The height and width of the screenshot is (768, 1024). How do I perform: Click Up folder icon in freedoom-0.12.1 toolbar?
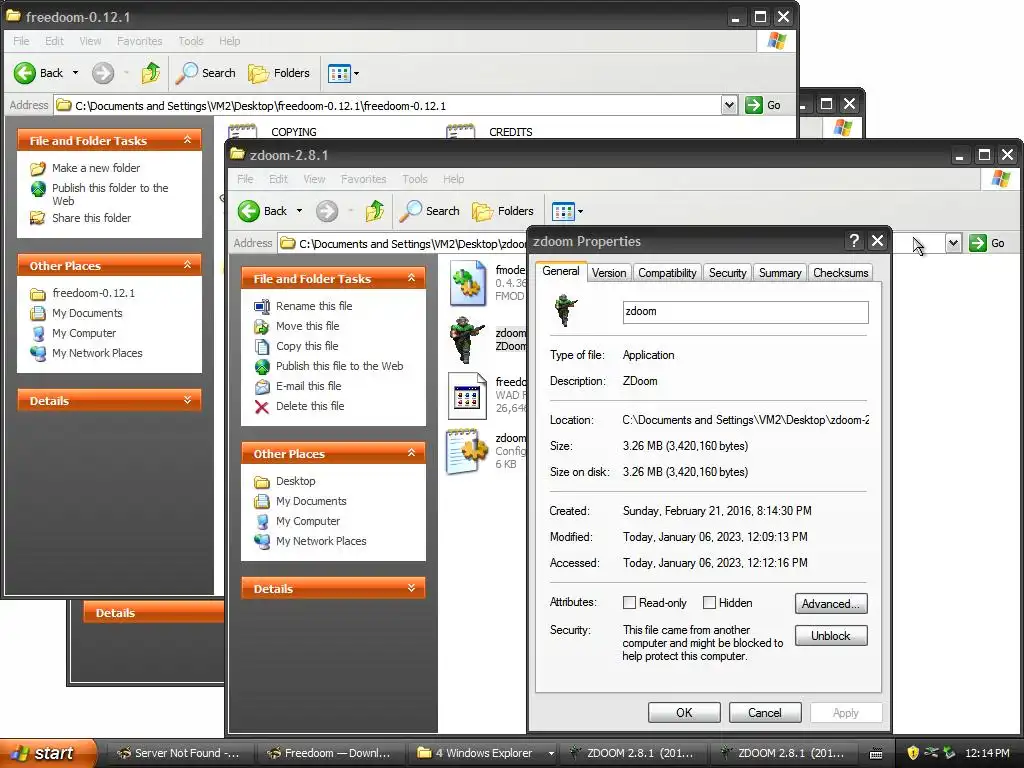tap(151, 73)
